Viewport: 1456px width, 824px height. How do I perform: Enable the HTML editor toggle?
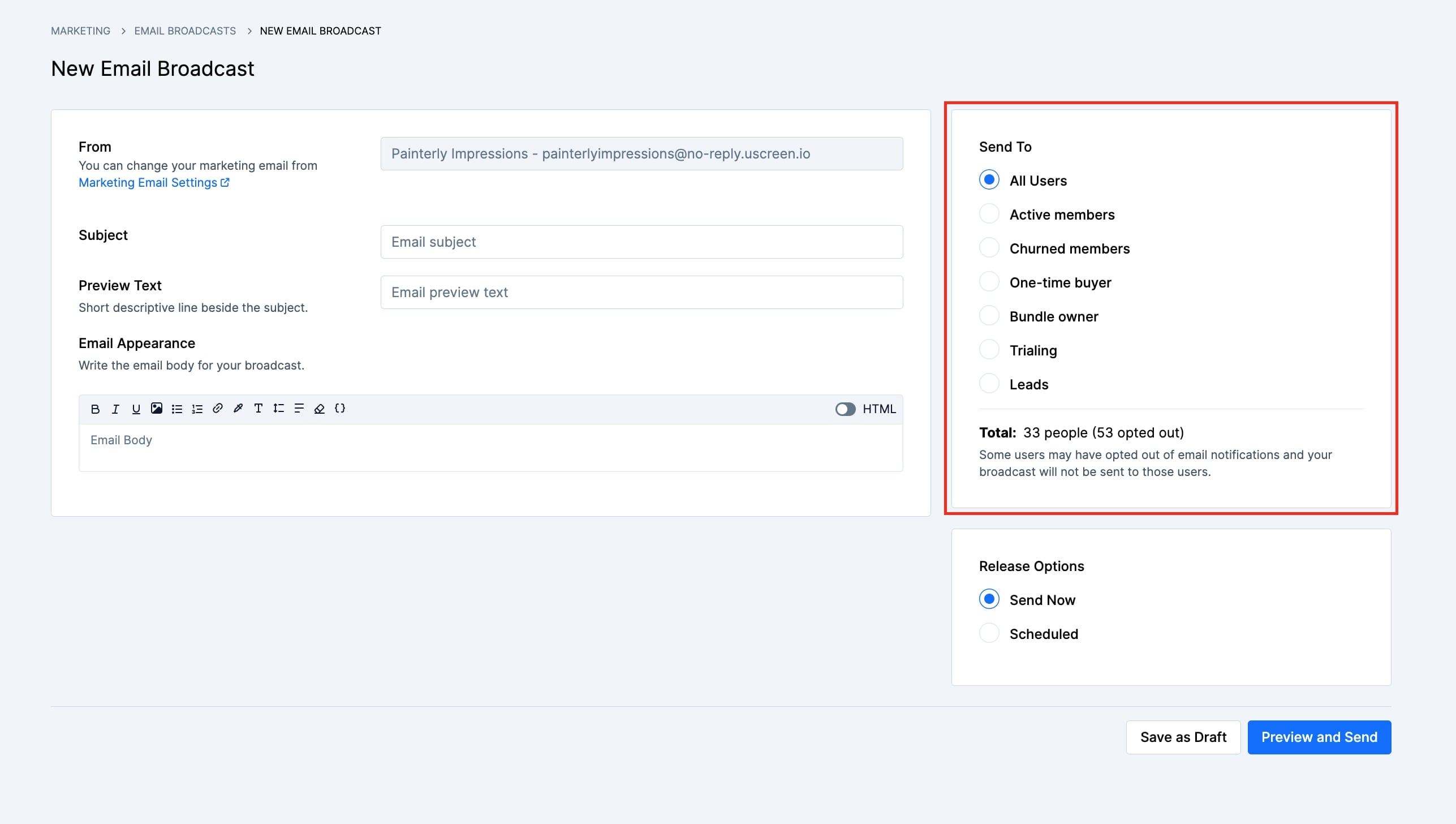coord(845,409)
